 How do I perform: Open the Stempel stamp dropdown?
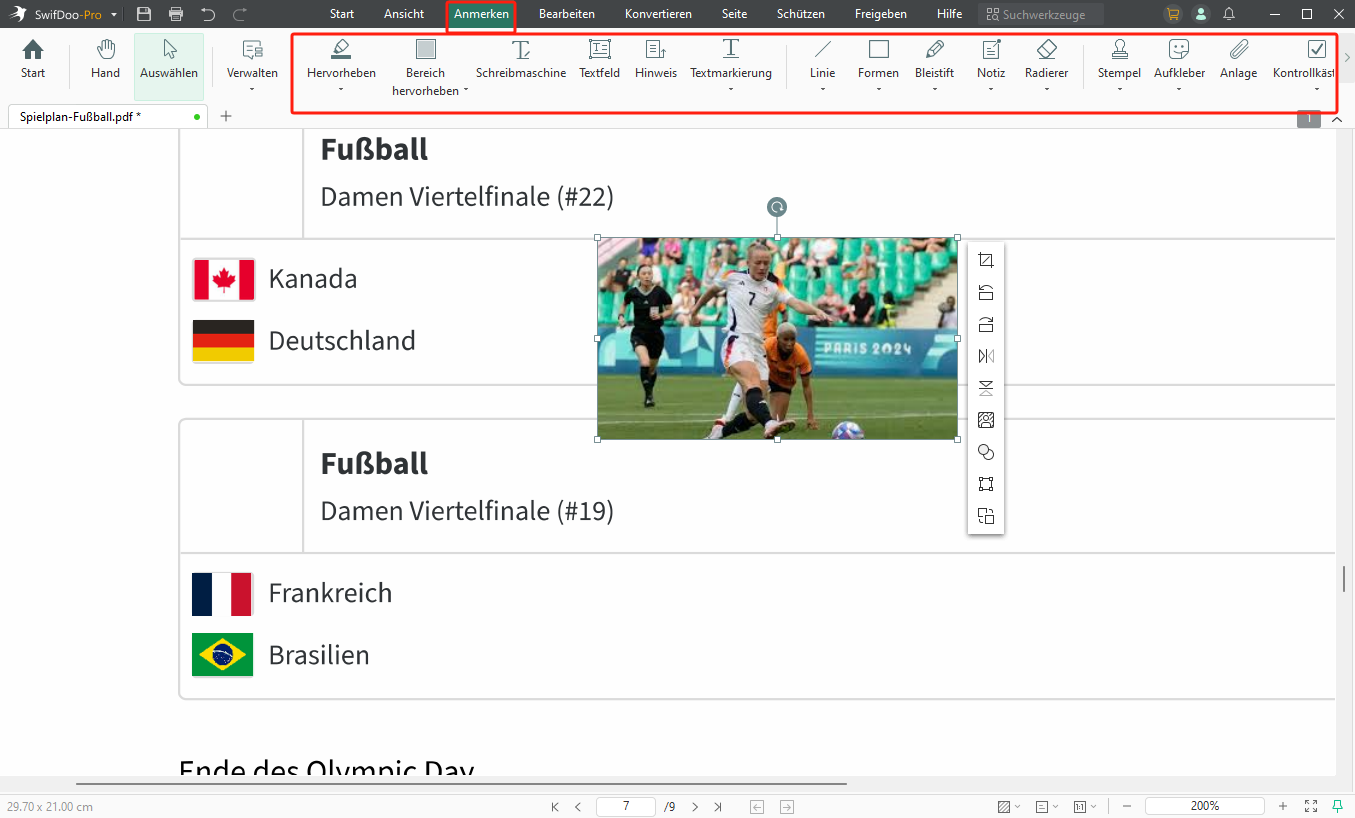[1119, 90]
